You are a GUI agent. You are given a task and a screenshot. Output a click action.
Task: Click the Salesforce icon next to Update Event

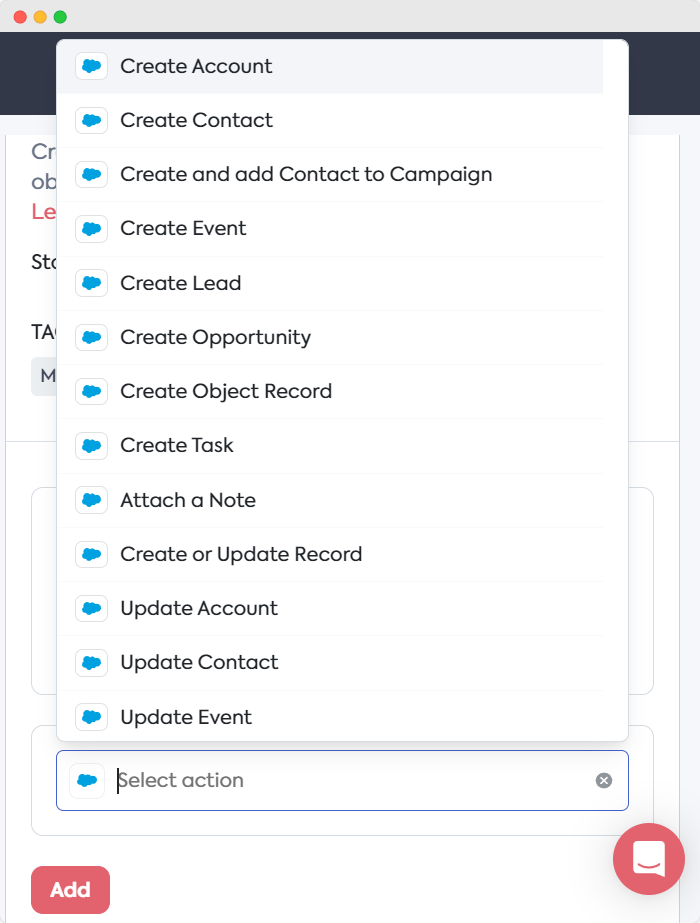tap(91, 717)
